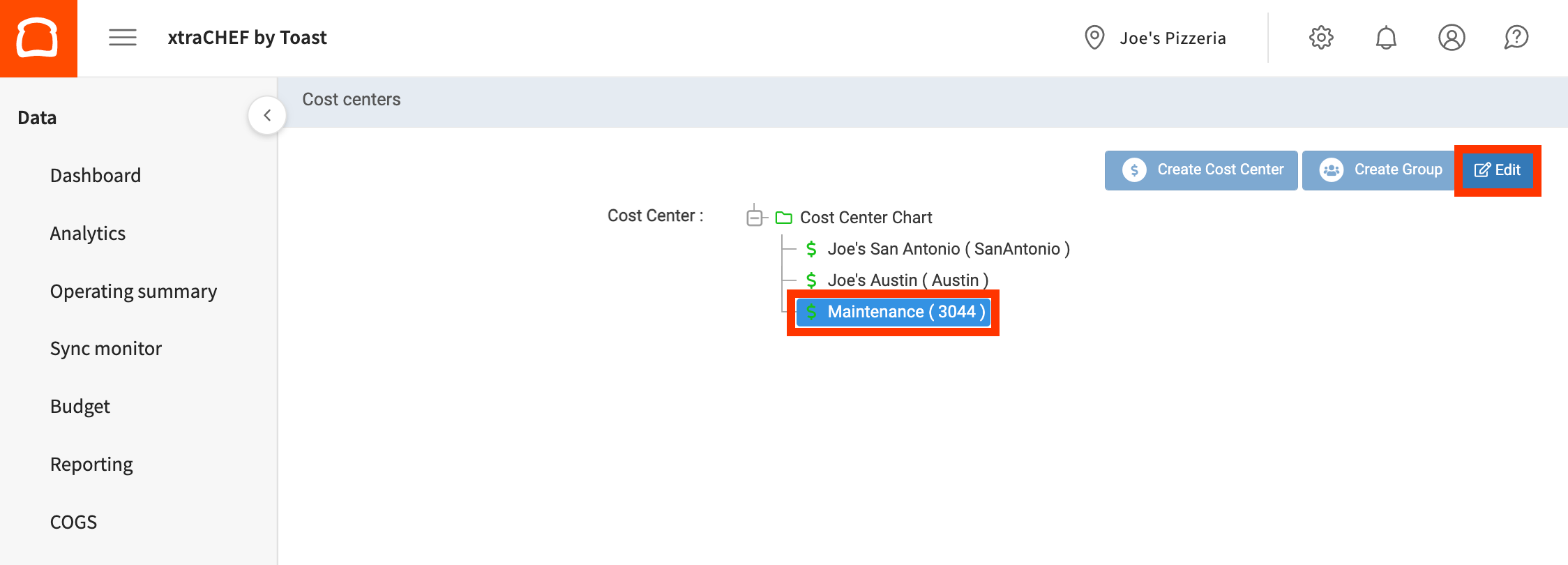
Task: Open Sync monitor from sidebar
Action: point(106,349)
